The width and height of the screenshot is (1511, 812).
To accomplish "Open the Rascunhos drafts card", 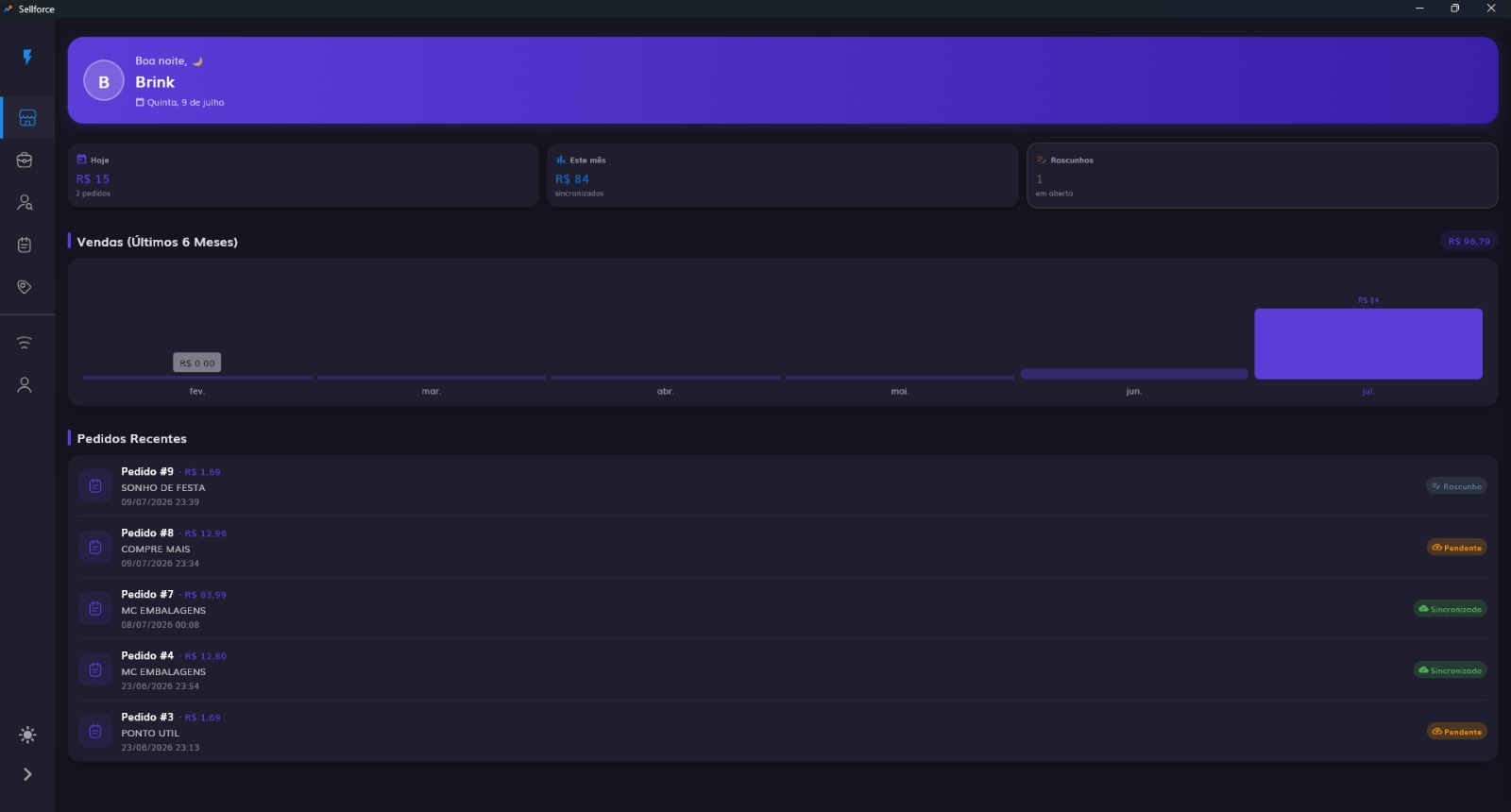I will [x=1262, y=176].
